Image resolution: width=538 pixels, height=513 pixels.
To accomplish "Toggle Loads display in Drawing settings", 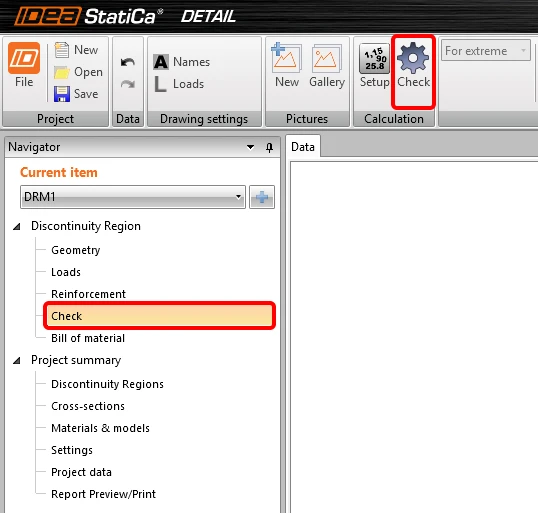I will pyautogui.click(x=178, y=84).
